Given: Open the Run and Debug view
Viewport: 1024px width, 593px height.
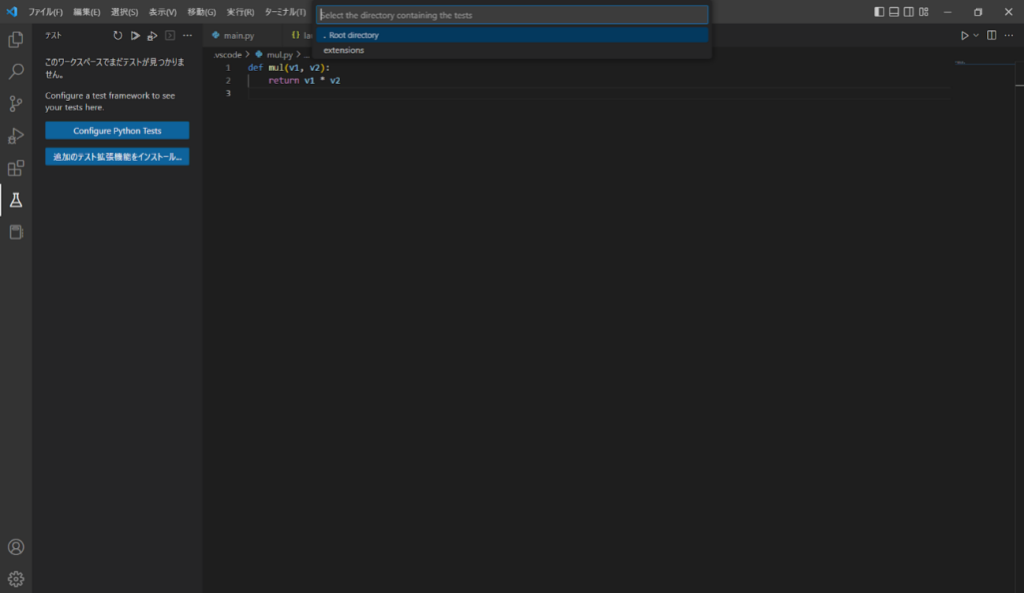Looking at the screenshot, I should coord(16,136).
